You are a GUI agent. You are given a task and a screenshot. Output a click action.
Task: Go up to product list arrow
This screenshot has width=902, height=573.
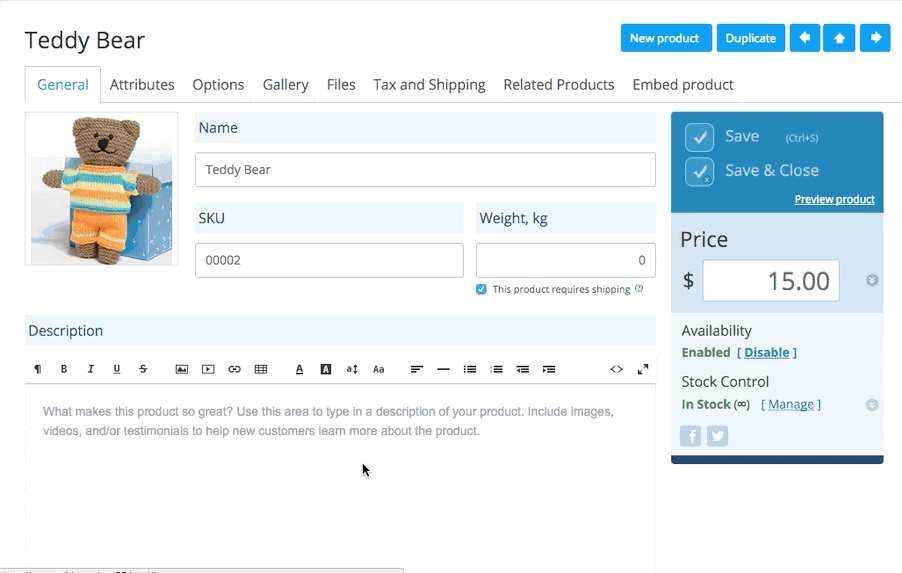[839, 38]
